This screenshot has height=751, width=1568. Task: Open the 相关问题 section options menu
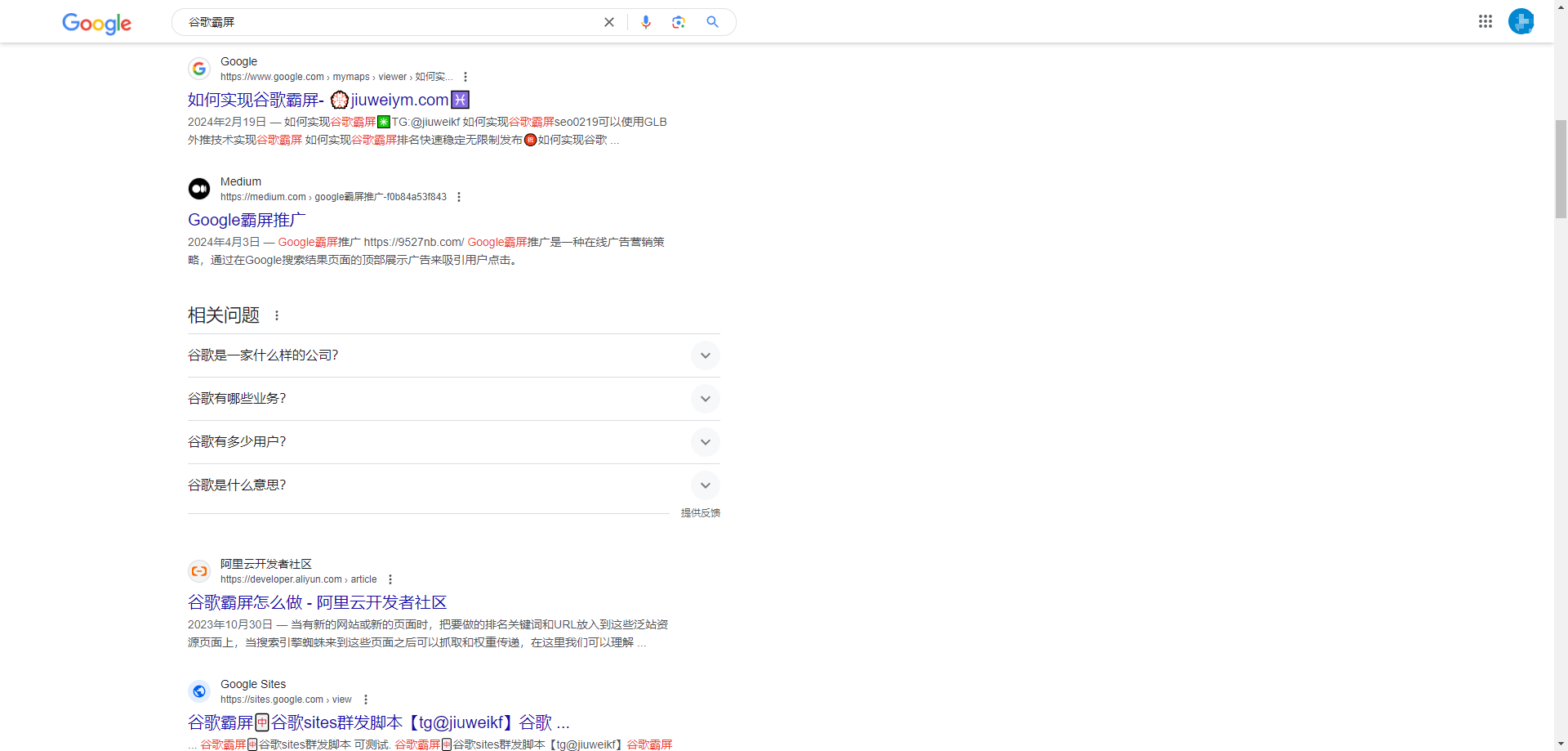tap(277, 315)
